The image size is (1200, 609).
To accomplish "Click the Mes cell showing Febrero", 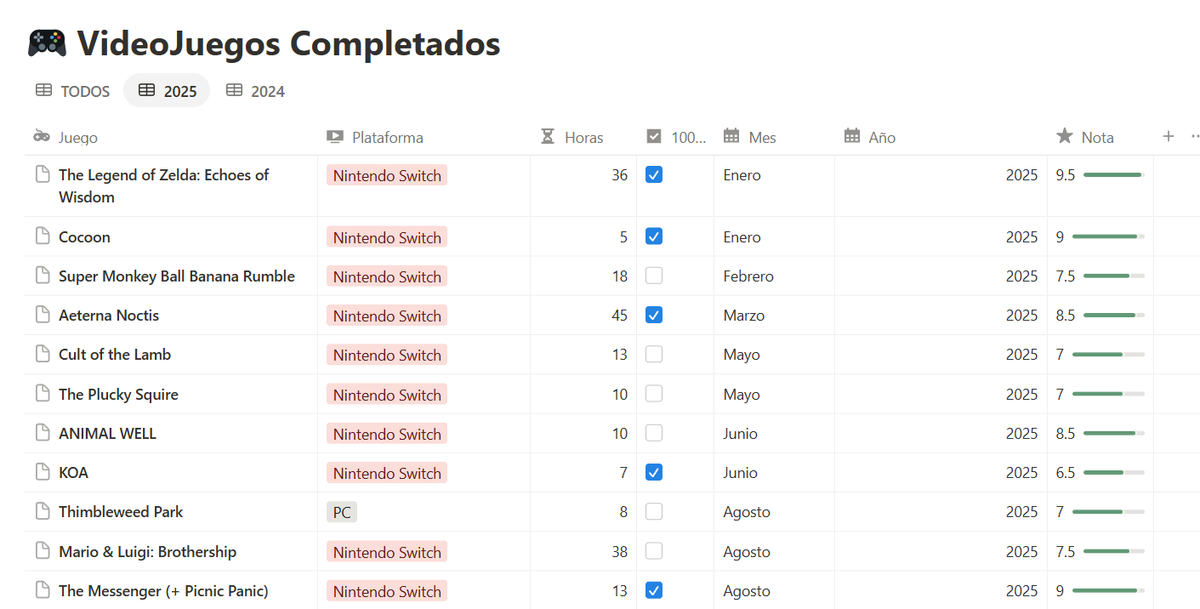I will 774,276.
